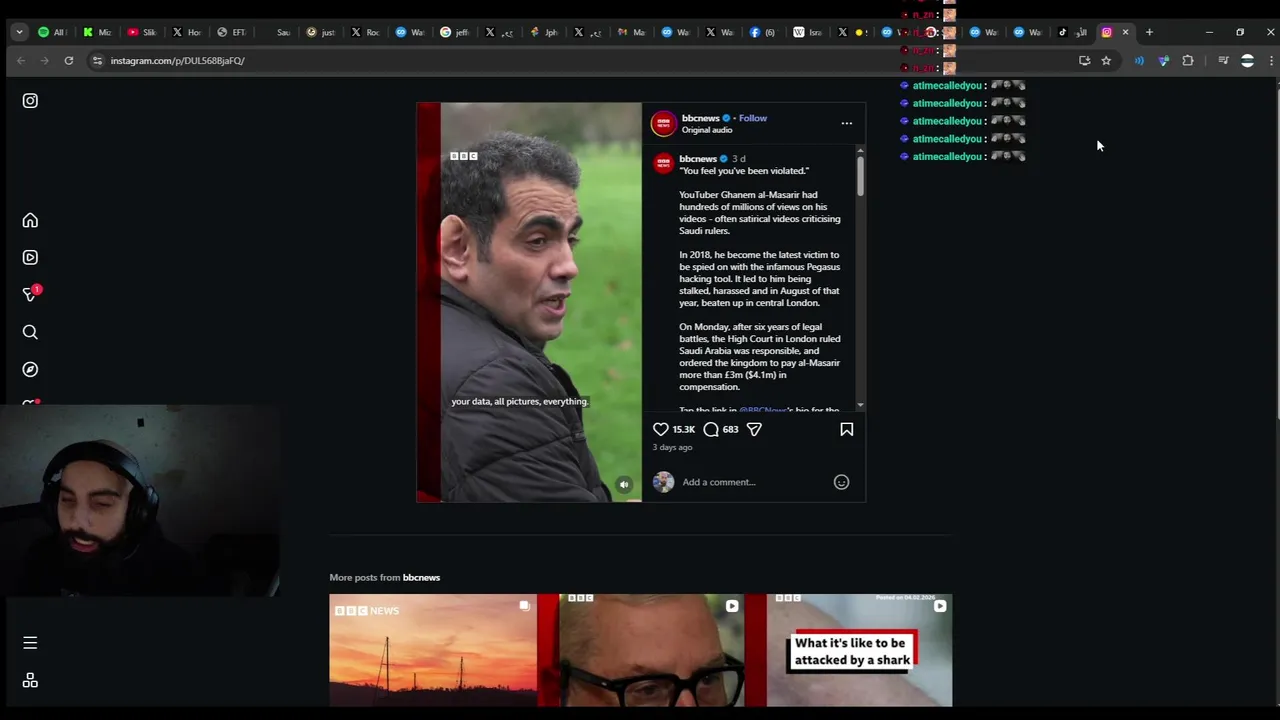
Task: Open the shark attack video thumbnail
Action: (x=849, y=650)
